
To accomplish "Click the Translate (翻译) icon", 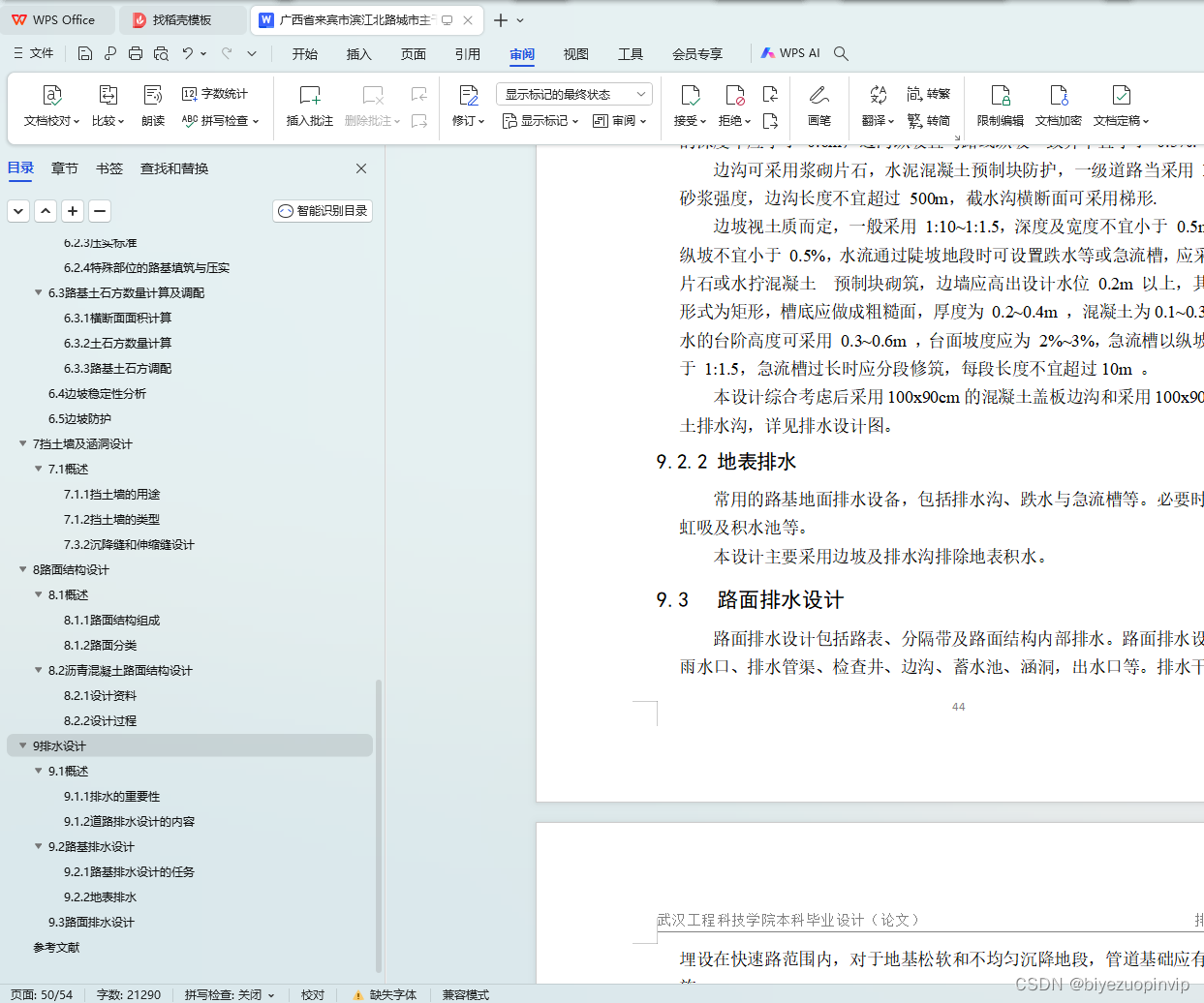I will pos(878,95).
